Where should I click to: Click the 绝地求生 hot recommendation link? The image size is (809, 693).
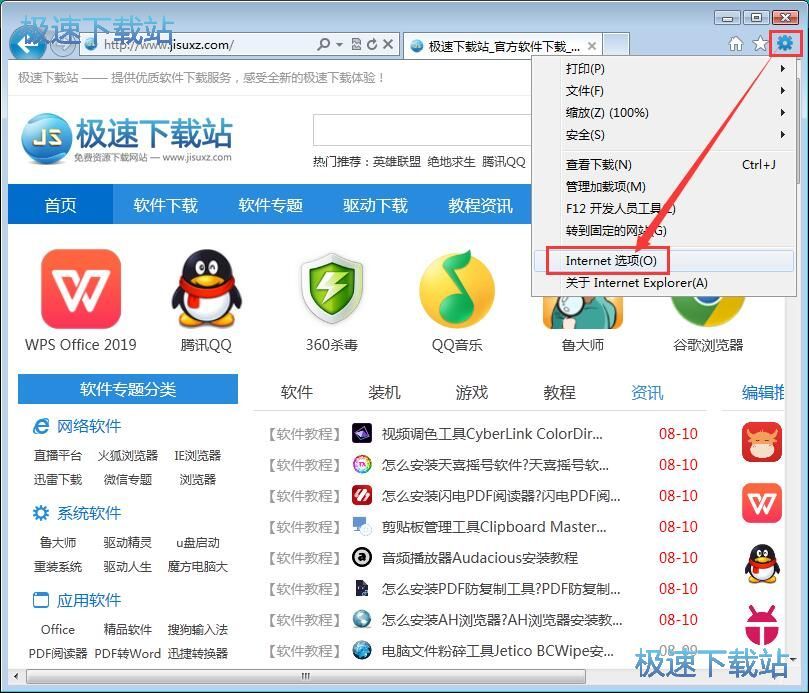451,162
